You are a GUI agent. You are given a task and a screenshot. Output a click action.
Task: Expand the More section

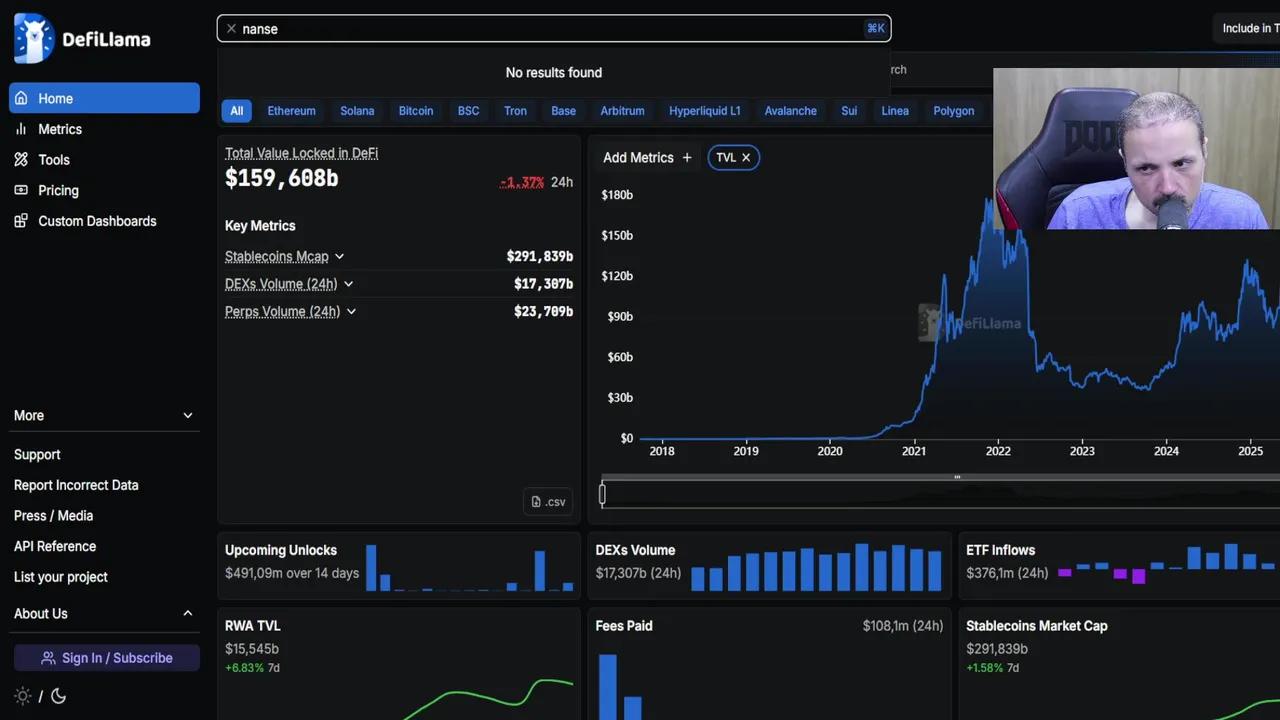[104, 415]
